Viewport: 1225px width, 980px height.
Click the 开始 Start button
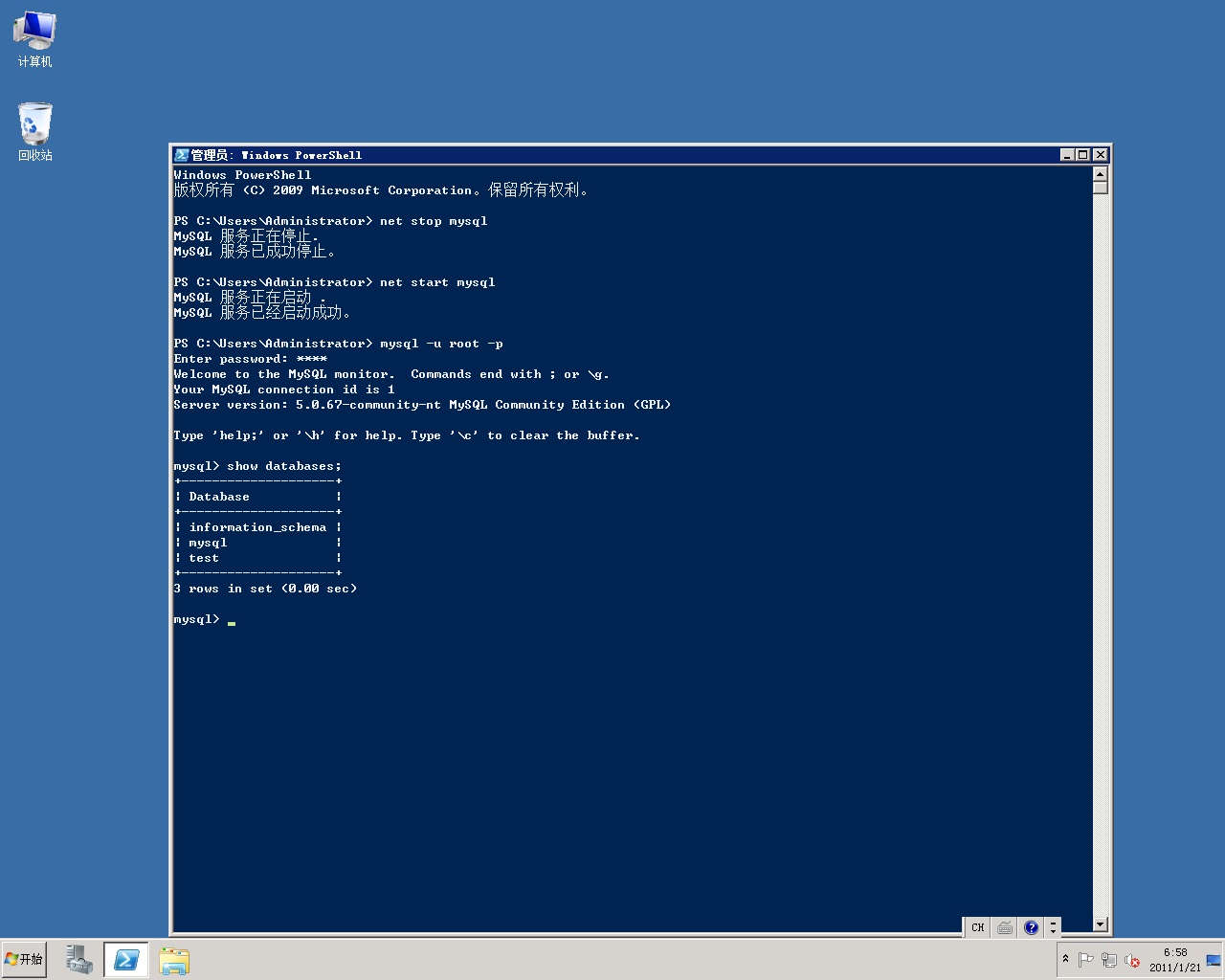pyautogui.click(x=25, y=959)
